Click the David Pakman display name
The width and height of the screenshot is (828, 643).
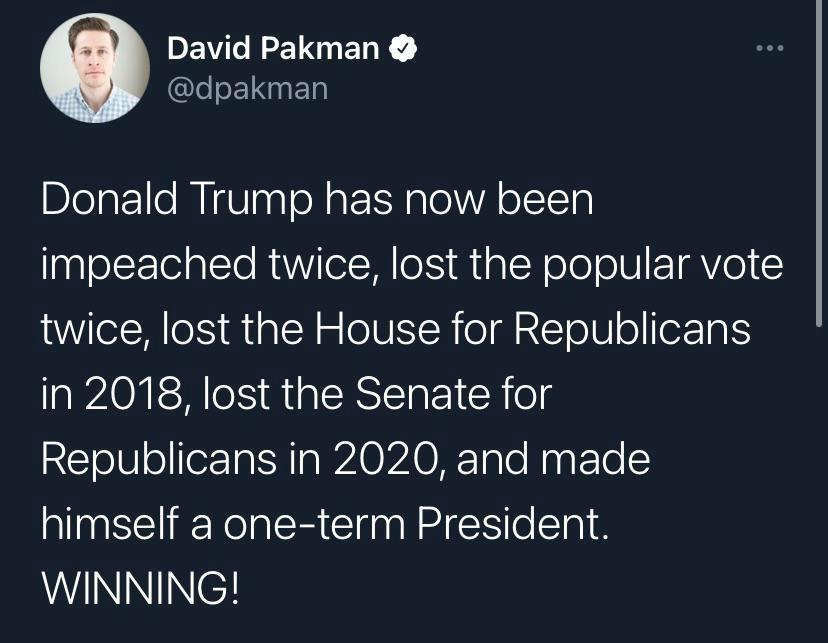(273, 48)
